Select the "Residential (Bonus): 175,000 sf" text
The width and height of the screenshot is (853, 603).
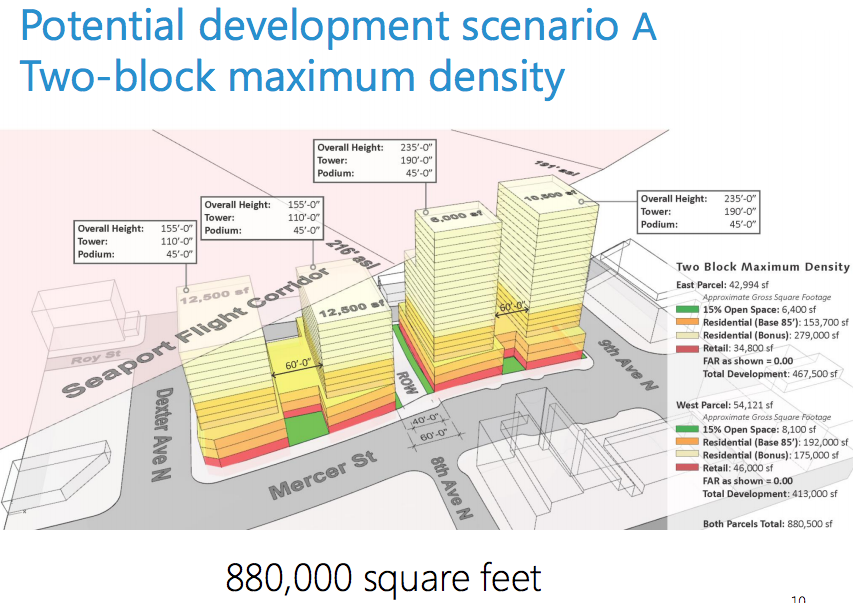coord(771,455)
